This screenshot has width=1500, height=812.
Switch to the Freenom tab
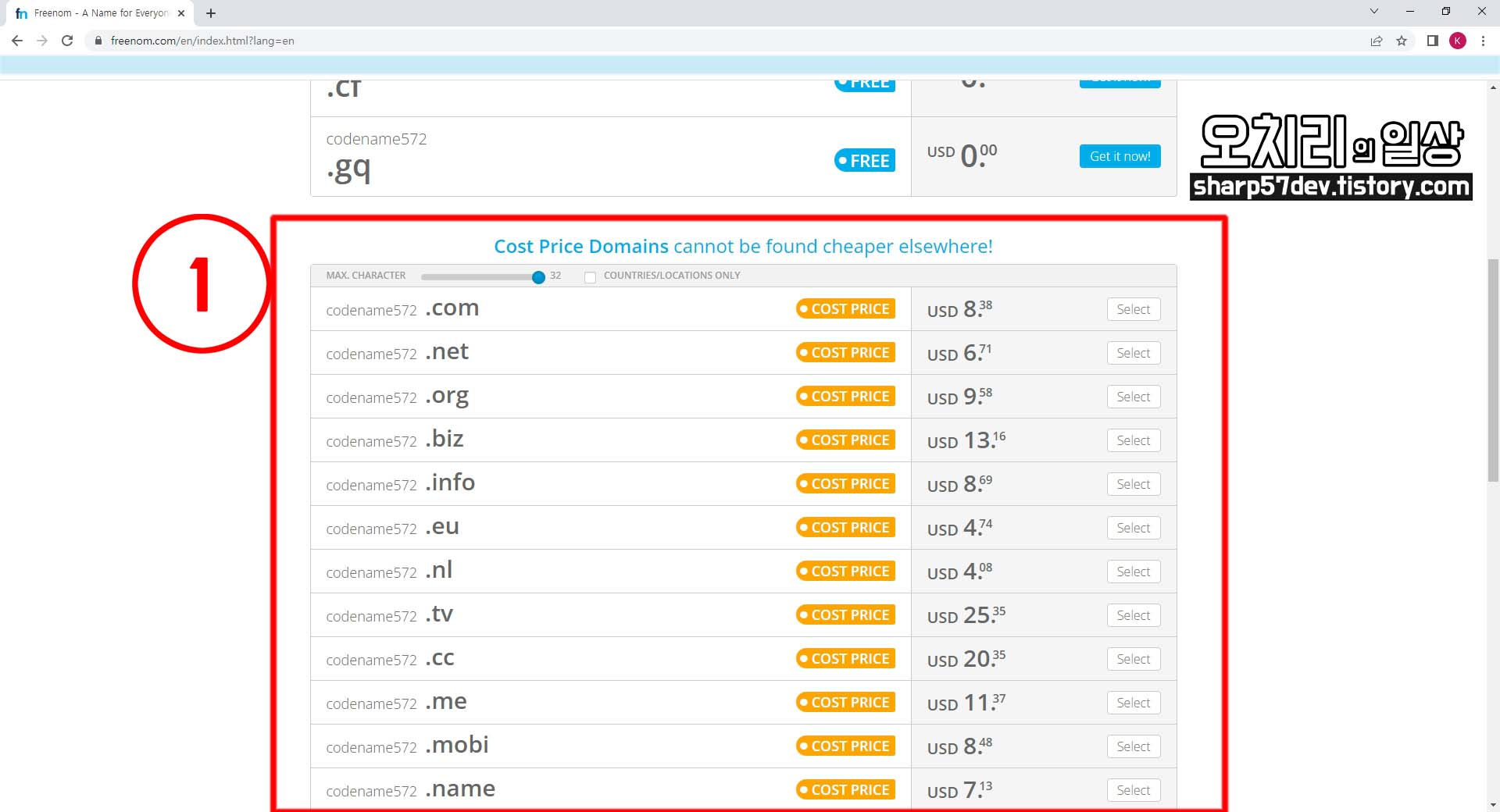100,12
